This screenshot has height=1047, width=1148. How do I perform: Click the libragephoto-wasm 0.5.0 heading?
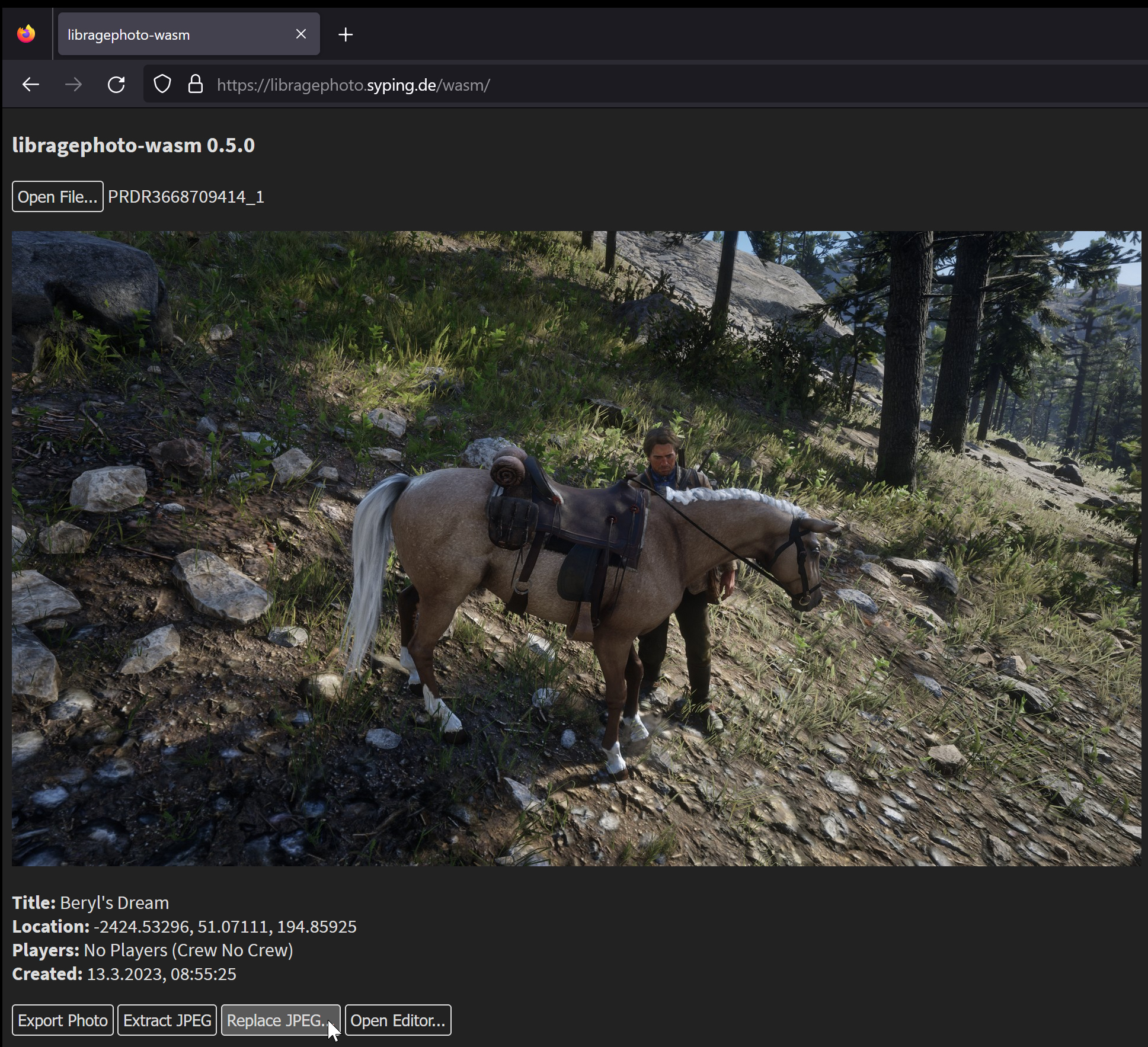pos(133,145)
